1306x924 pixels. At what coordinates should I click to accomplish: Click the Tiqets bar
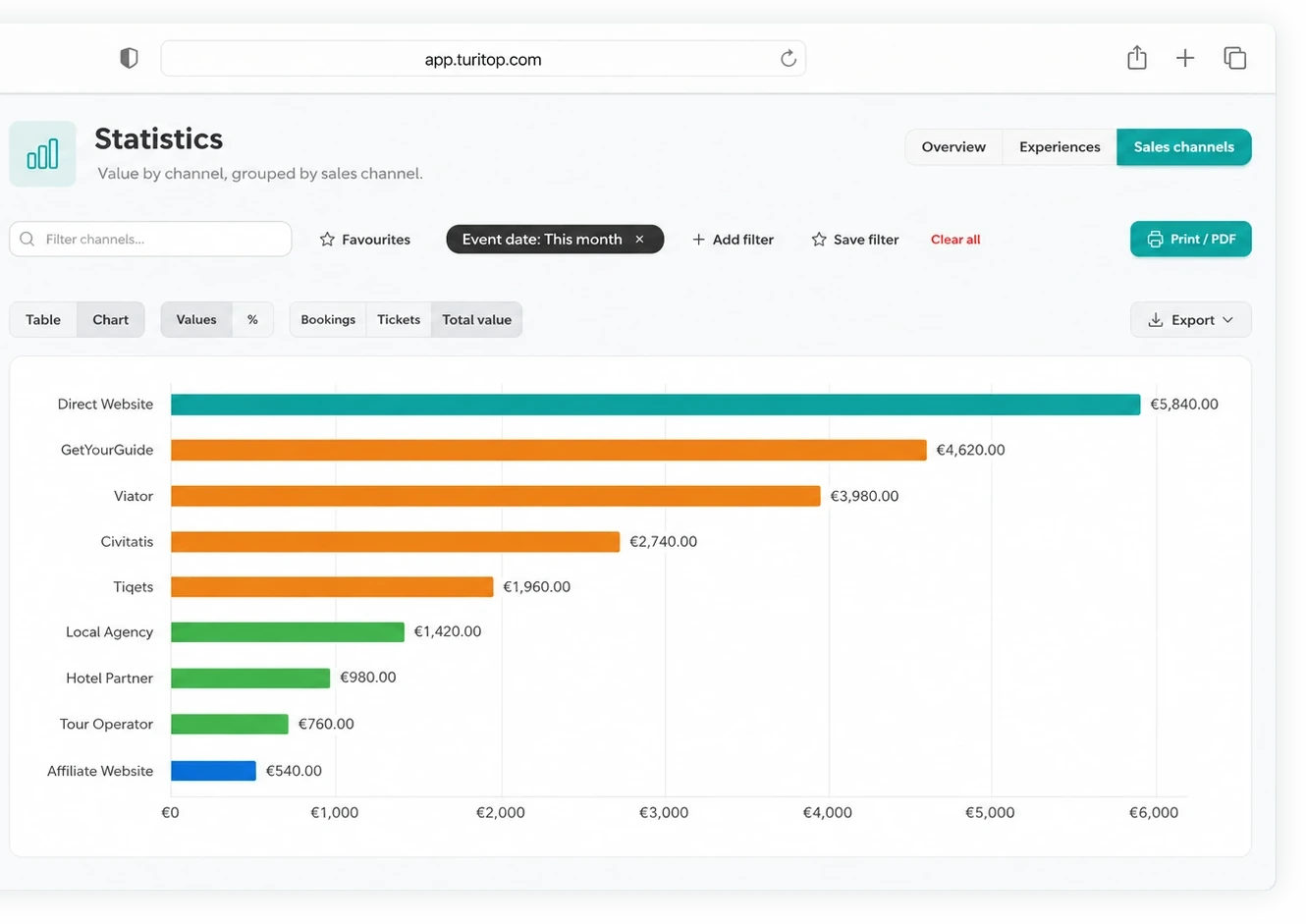point(332,587)
